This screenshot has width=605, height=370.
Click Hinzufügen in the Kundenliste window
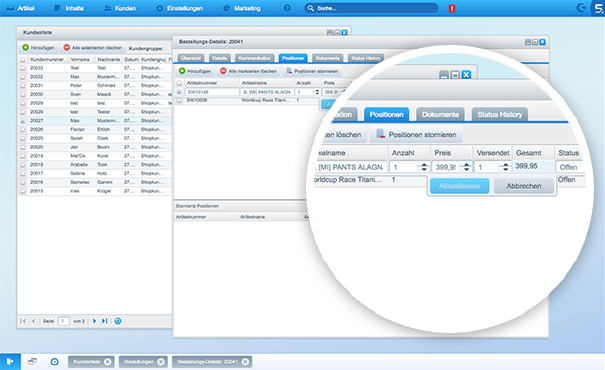click(39, 47)
